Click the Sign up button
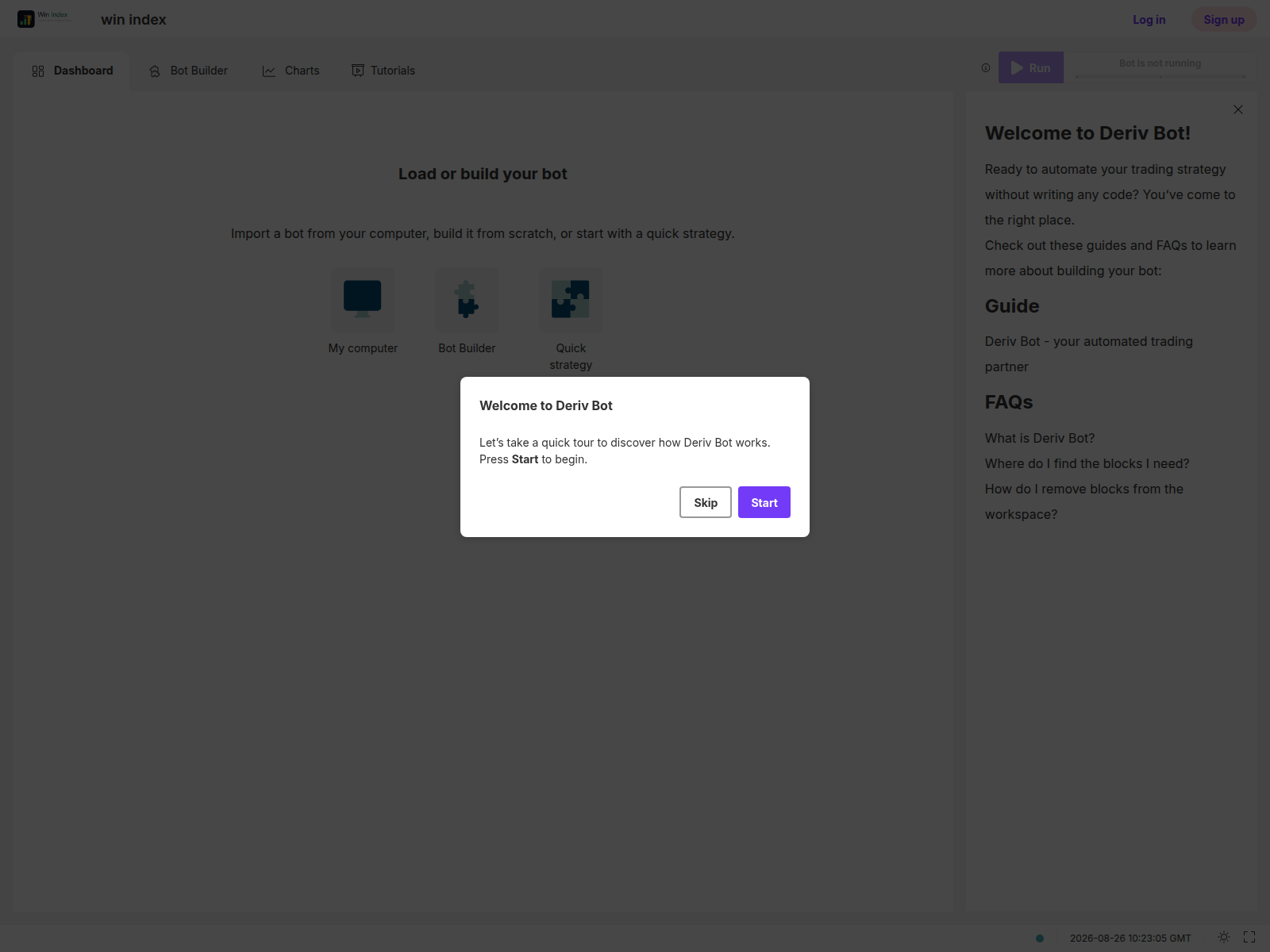The image size is (1270, 952). coord(1224,20)
